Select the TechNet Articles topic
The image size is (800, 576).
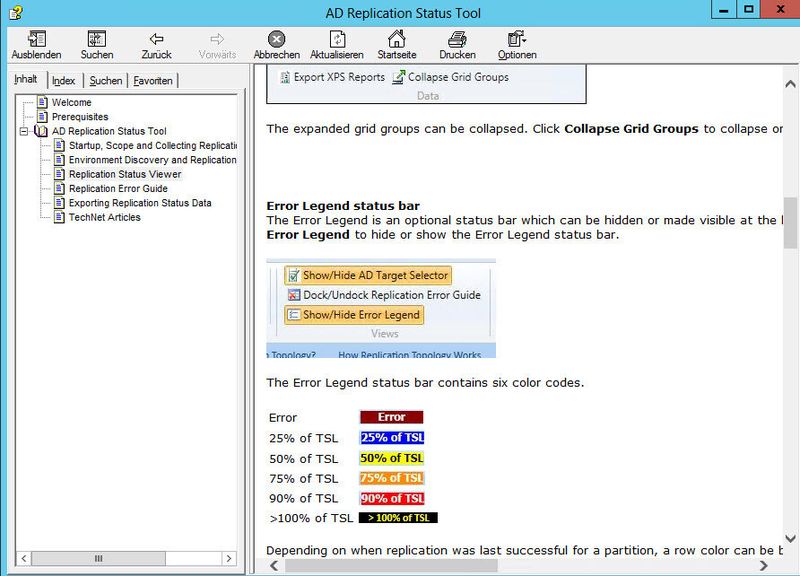(104, 217)
